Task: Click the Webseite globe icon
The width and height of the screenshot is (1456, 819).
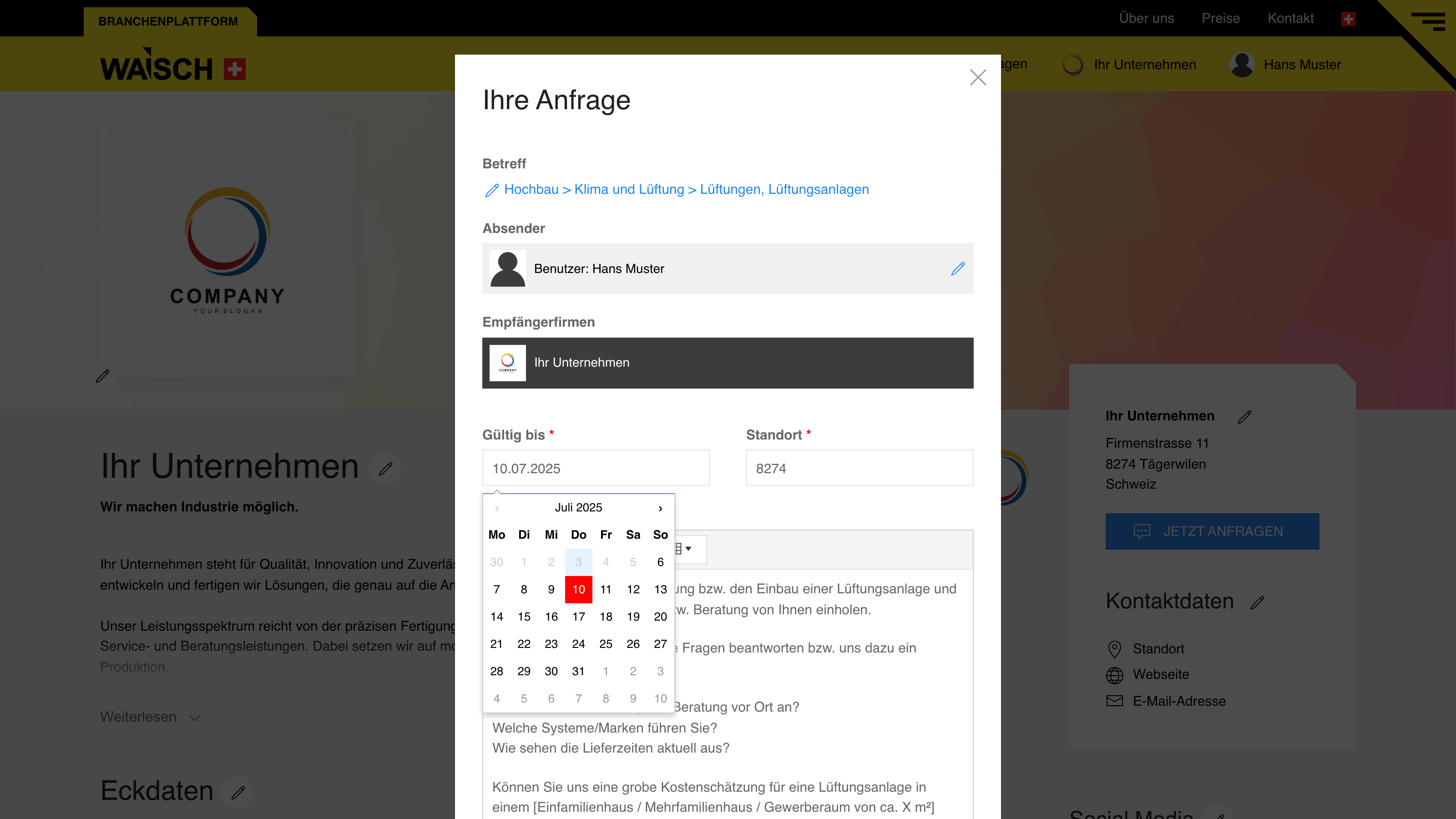Action: [x=1115, y=675]
